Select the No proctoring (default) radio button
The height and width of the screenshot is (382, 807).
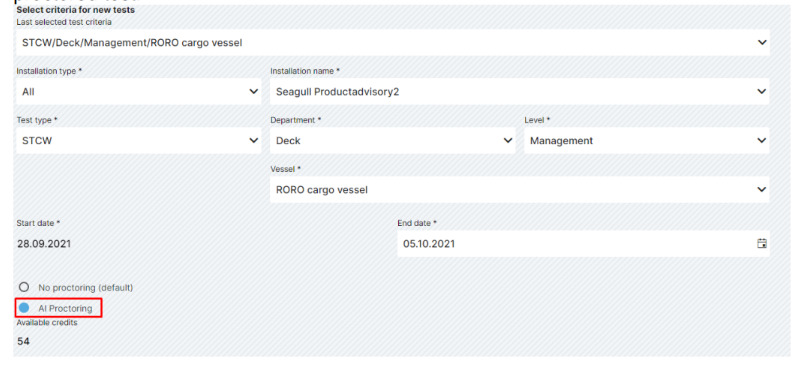(24, 287)
